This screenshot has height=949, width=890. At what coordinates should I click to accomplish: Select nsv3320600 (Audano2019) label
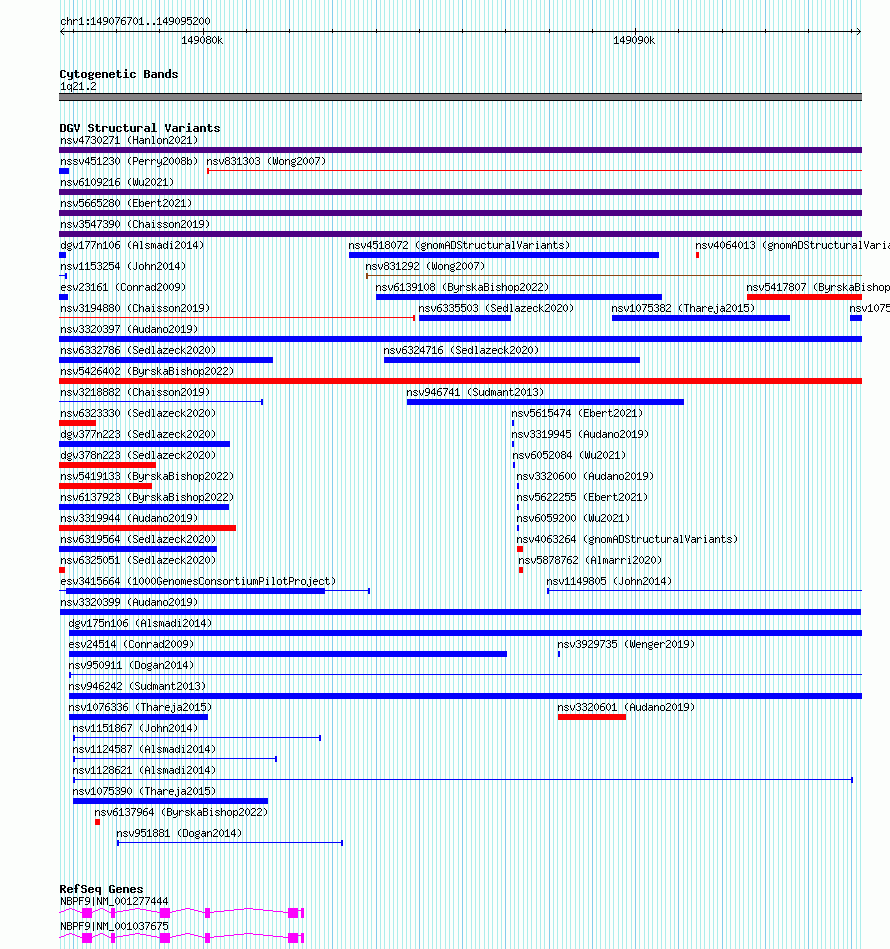[585, 477]
